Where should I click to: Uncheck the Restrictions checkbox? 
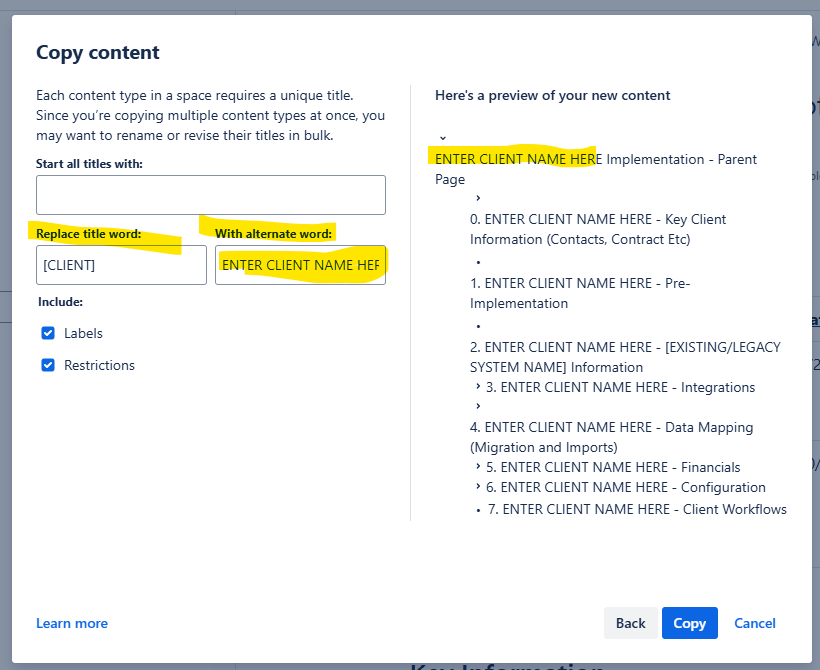[48, 365]
